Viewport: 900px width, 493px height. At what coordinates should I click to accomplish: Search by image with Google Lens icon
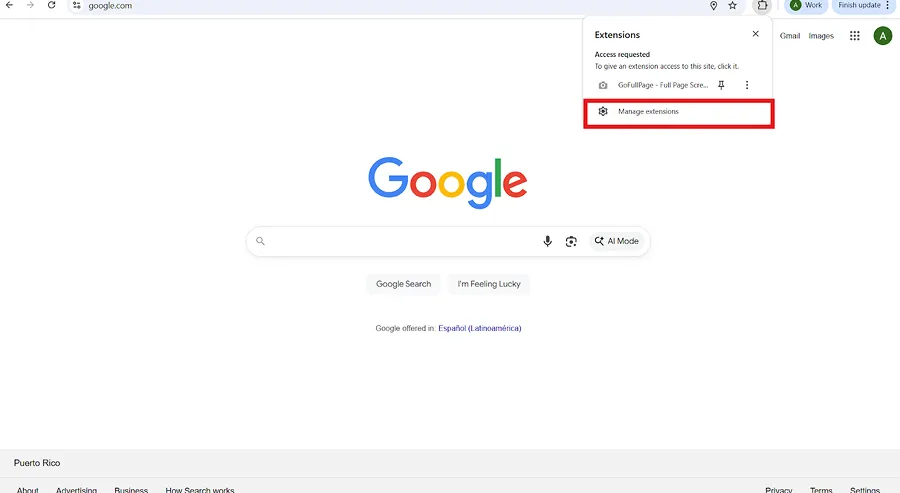571,241
